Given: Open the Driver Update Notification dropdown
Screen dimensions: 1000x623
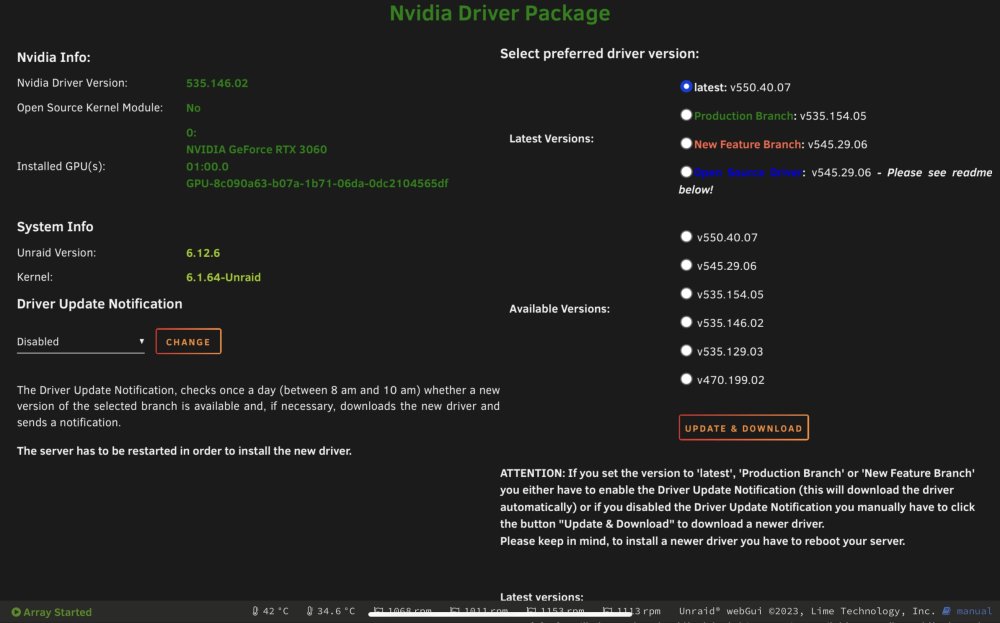Looking at the screenshot, I should (x=80, y=342).
